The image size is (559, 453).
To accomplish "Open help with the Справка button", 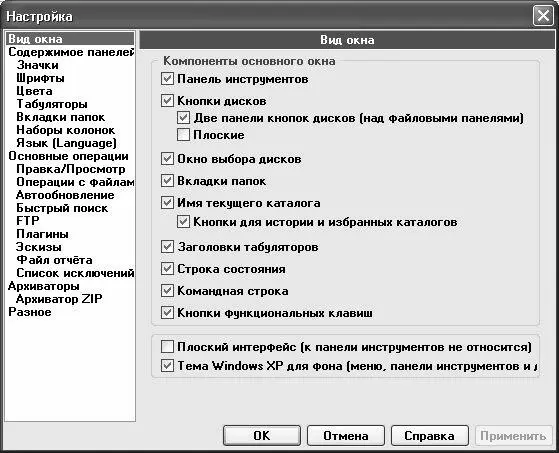I will pos(430,436).
